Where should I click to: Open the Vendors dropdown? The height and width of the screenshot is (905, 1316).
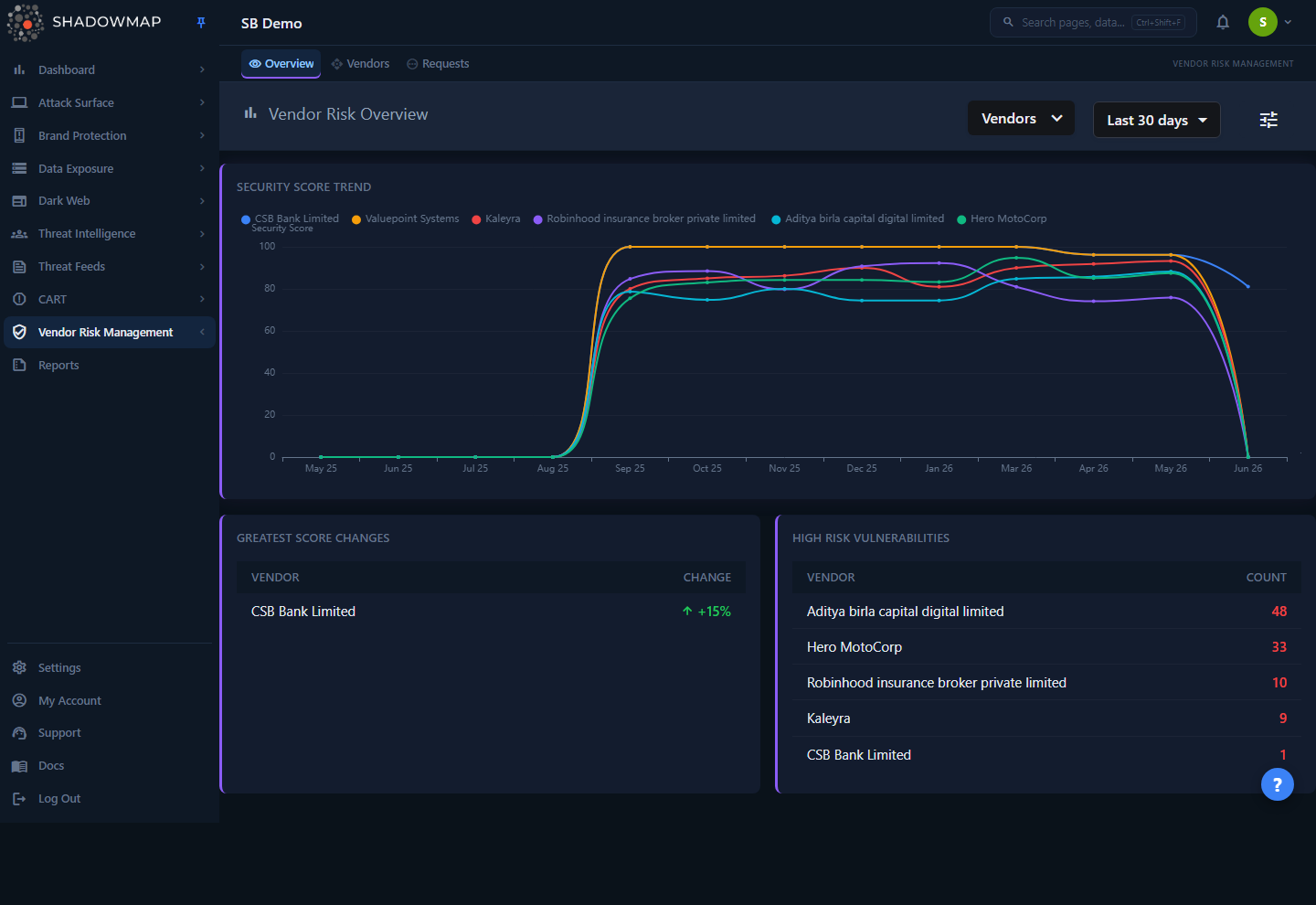click(x=1021, y=118)
